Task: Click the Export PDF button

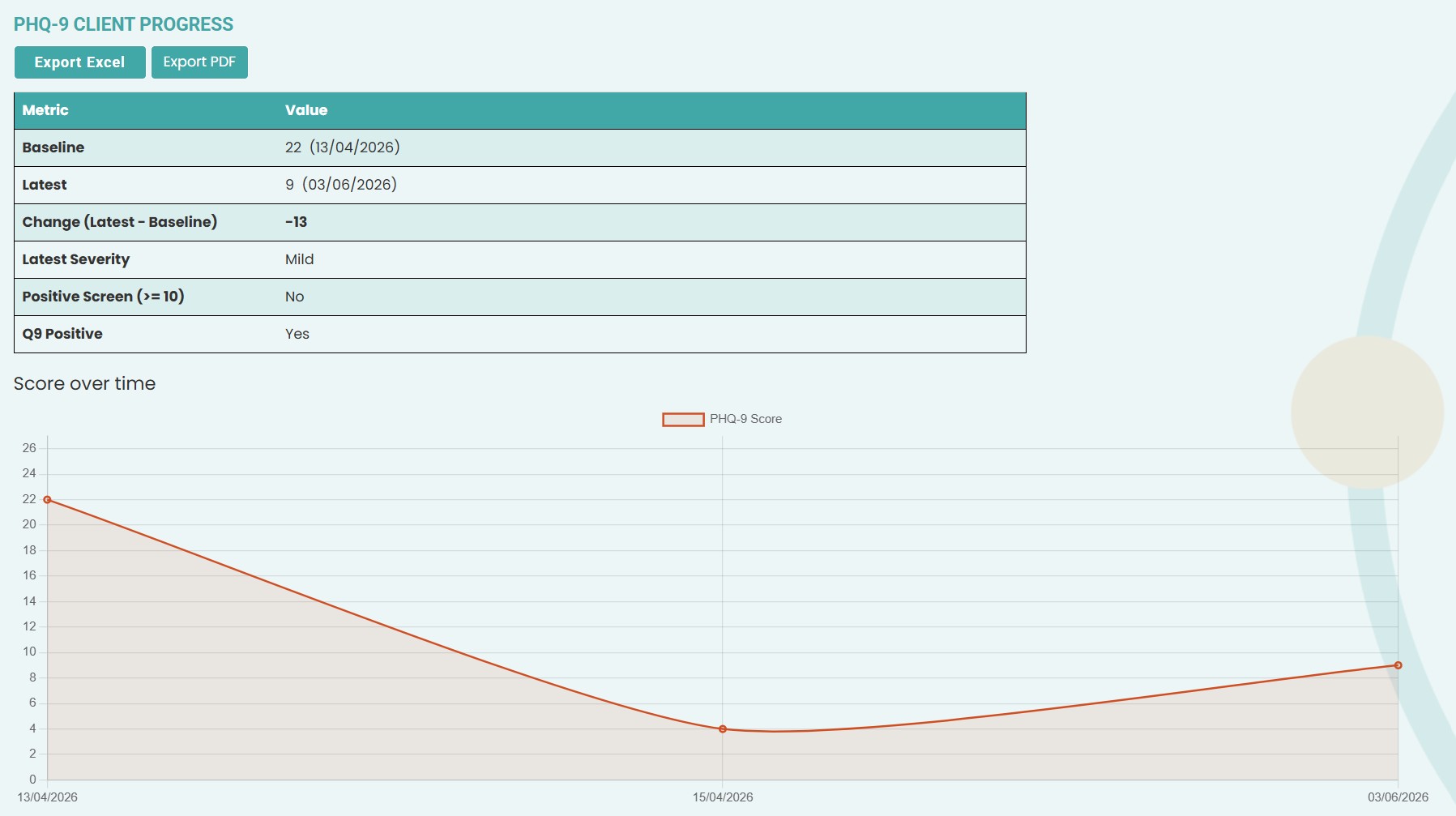Action: (199, 62)
